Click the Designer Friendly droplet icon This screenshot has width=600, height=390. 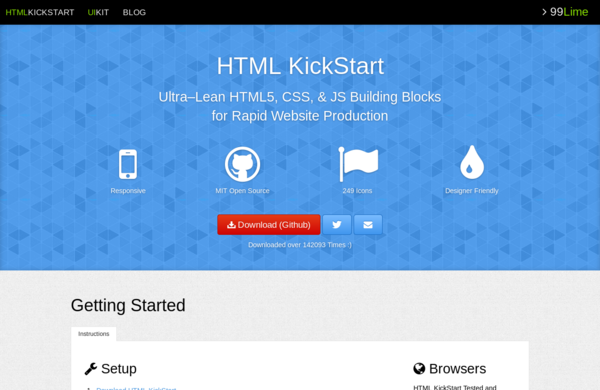(472, 162)
